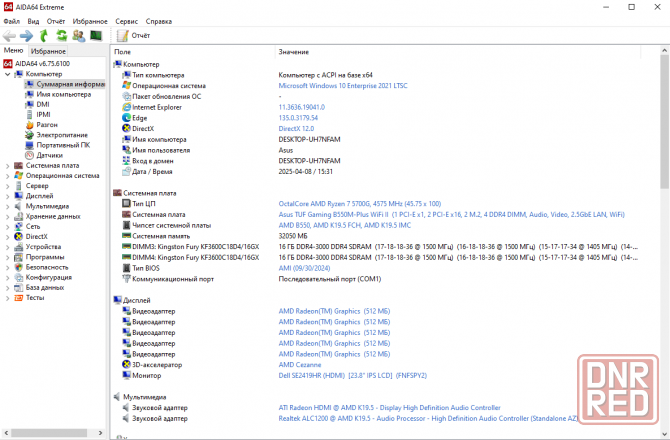This screenshot has height=440, width=670.
Task: Click the Edge row icon
Action: click(x=126, y=118)
